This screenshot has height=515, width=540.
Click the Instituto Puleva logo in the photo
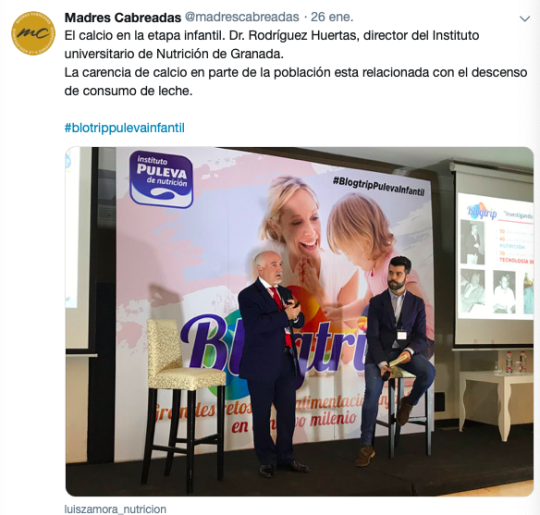[x=161, y=179]
